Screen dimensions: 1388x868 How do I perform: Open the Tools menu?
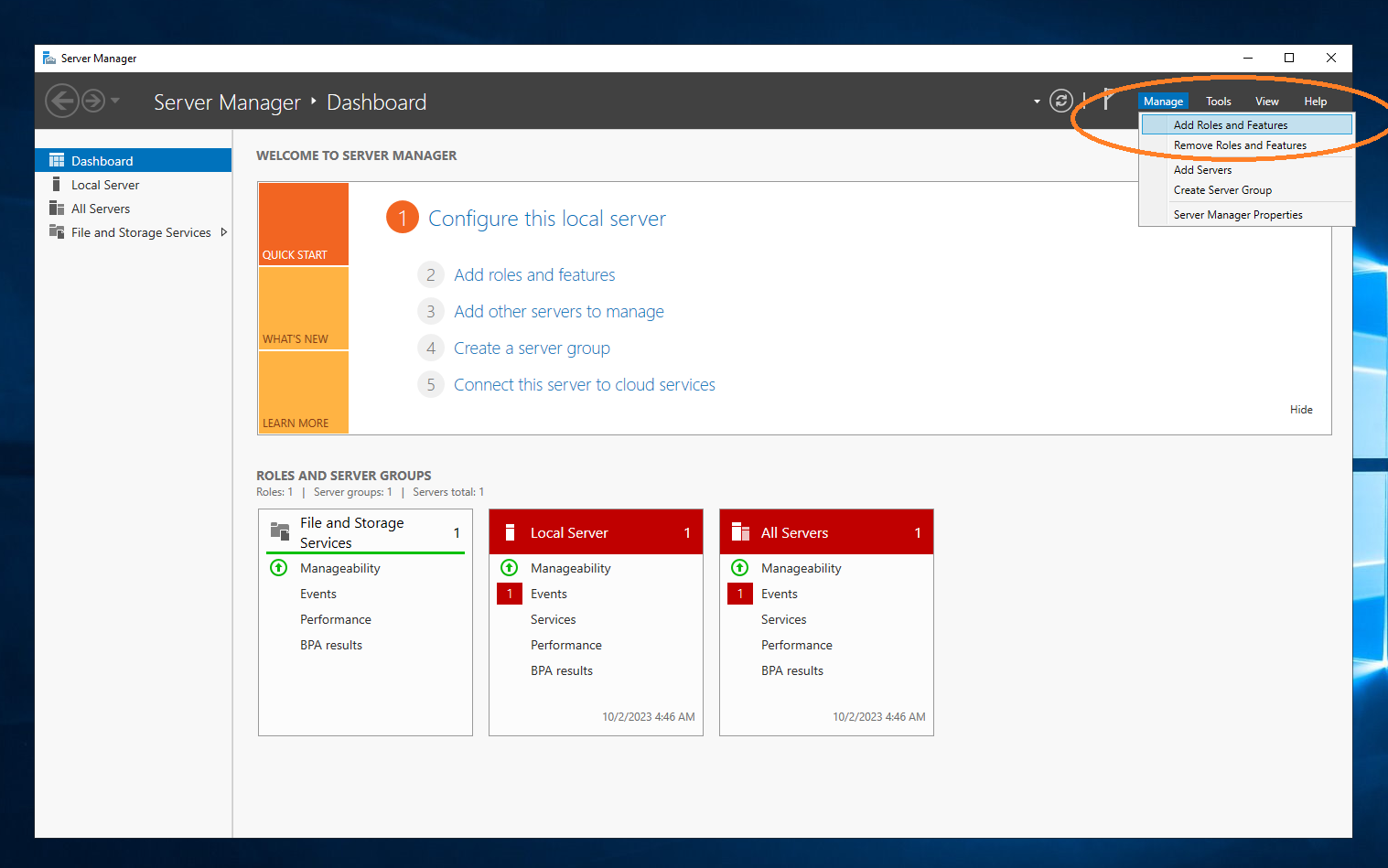tap(1218, 101)
